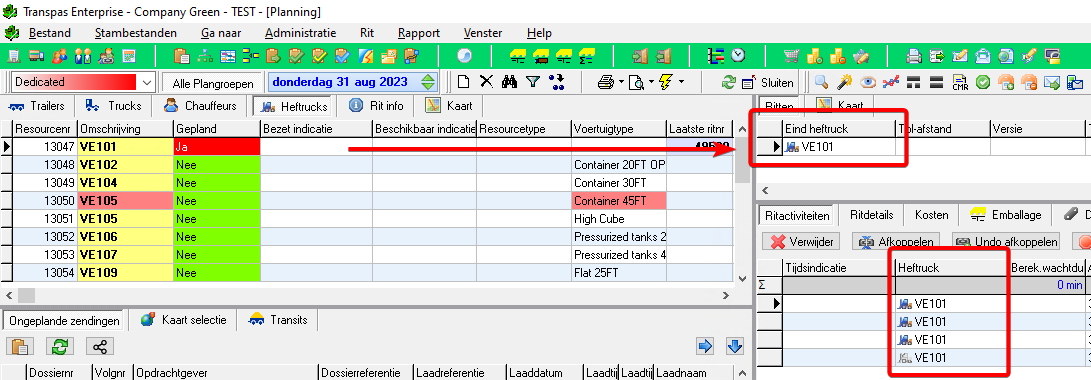Click the horizontal scrollbar under the resource table
Viewport: 1091px width, 380px height.
(x=367, y=295)
